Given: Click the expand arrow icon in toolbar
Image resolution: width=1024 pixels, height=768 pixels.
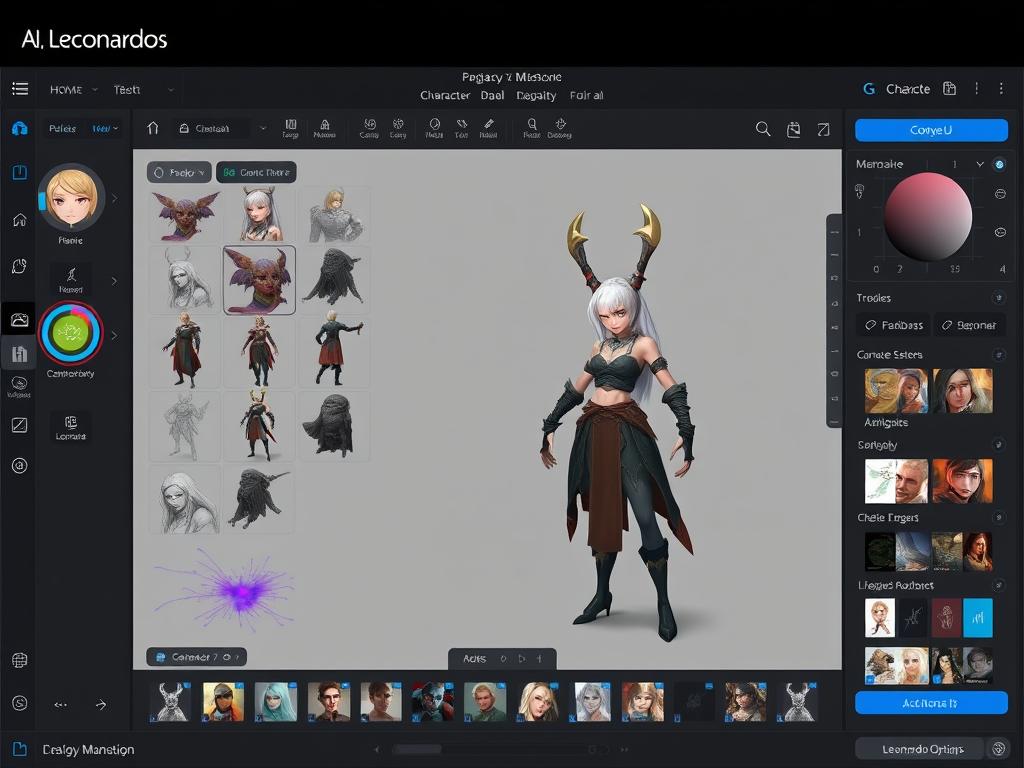Looking at the screenshot, I should [824, 129].
